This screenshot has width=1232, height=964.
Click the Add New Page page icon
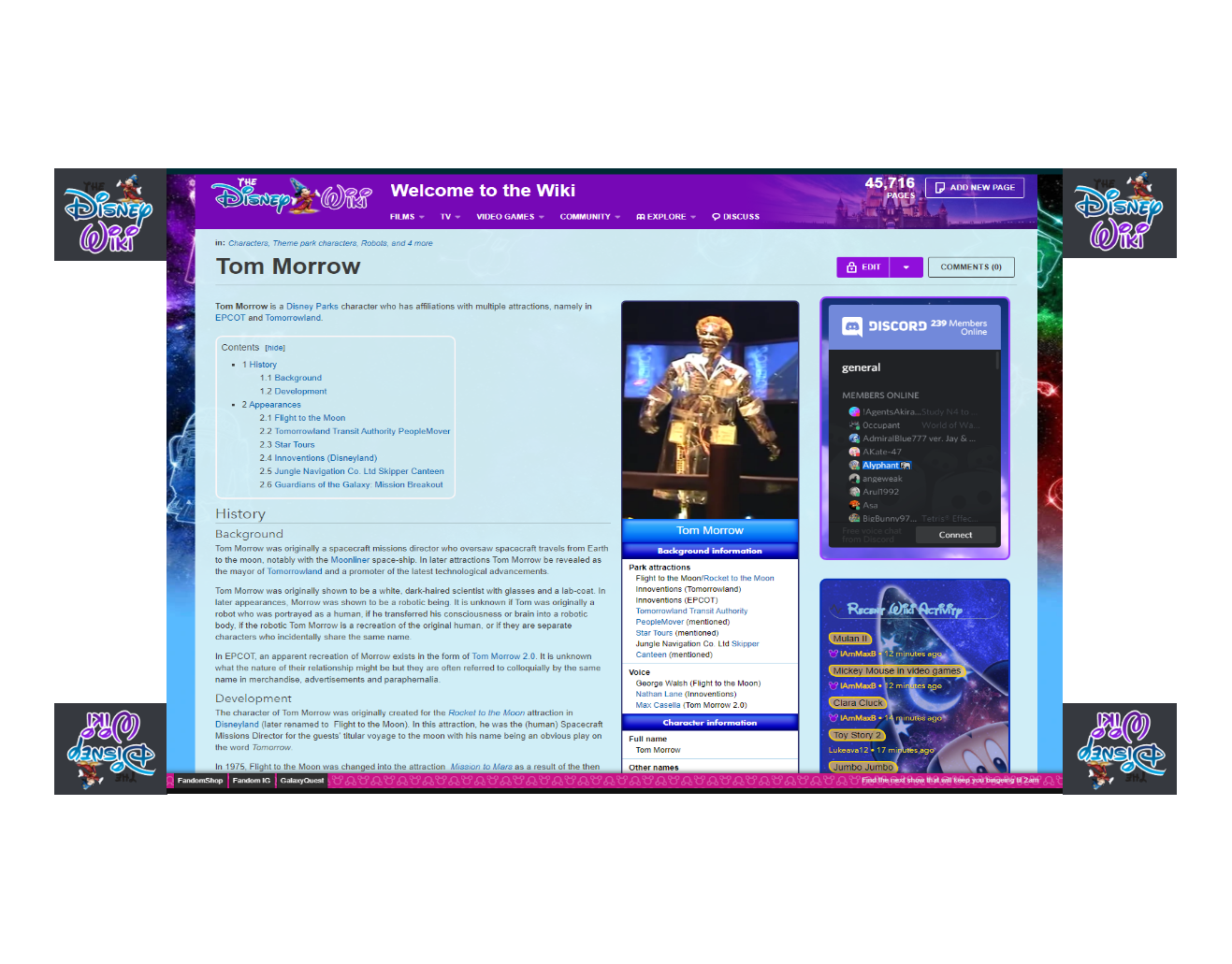coord(940,188)
